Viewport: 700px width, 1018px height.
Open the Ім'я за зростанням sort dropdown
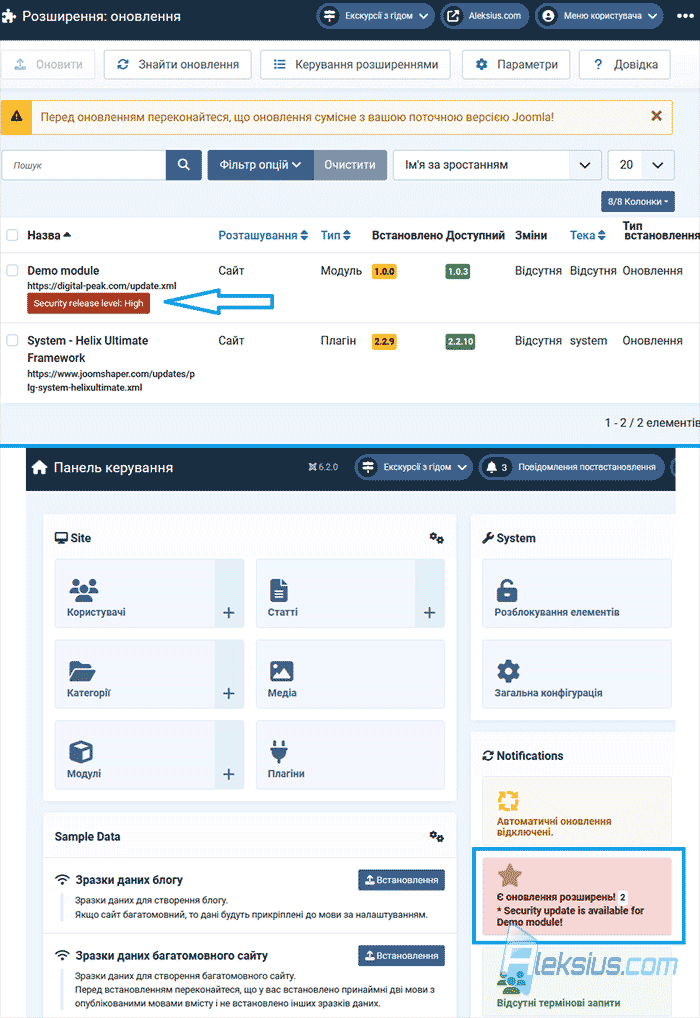(x=497, y=165)
